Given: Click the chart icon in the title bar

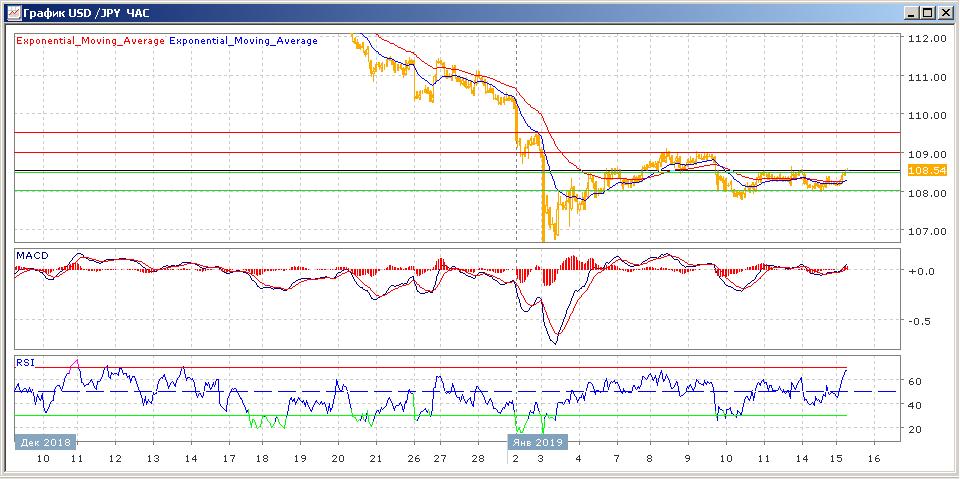Looking at the screenshot, I should click(11, 12).
